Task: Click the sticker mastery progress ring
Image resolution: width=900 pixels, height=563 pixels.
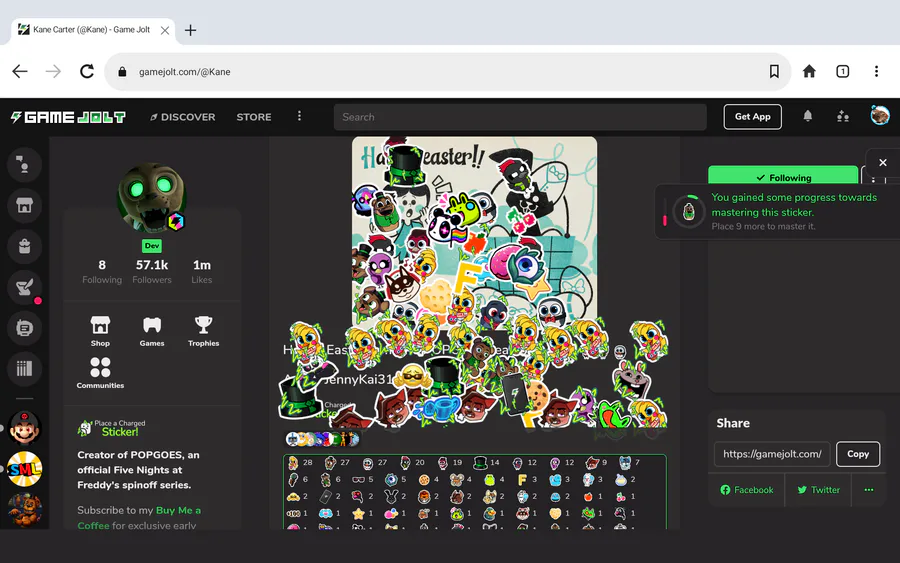Action: pyautogui.click(x=689, y=212)
